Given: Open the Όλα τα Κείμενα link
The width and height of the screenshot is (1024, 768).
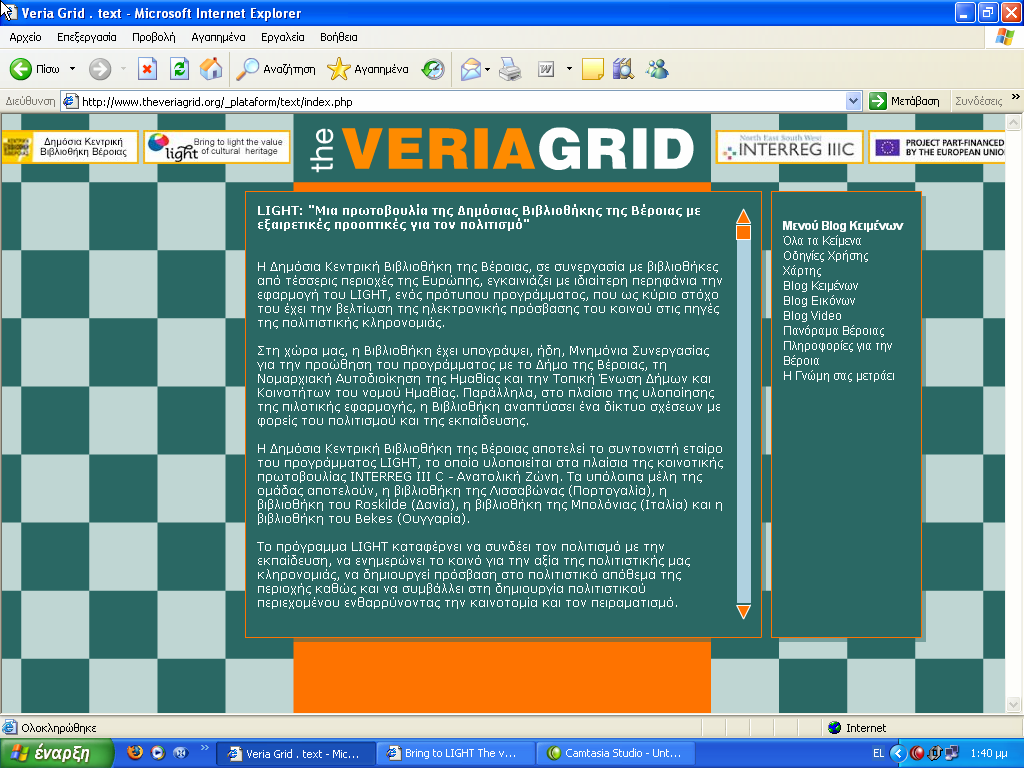Looking at the screenshot, I should pos(822,241).
